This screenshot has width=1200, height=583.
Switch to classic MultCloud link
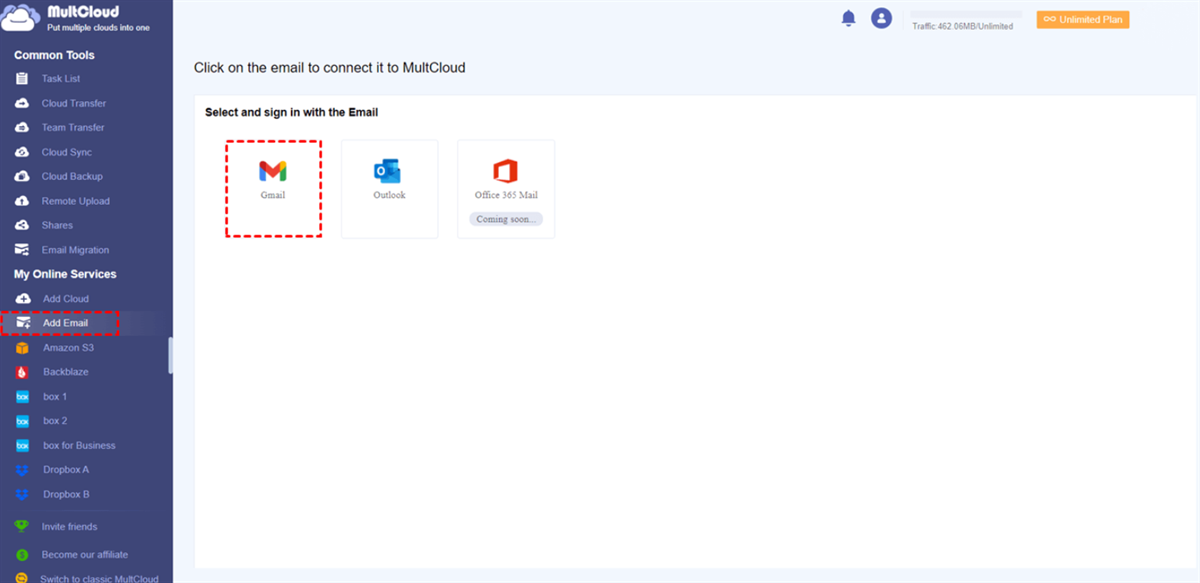click(99, 578)
